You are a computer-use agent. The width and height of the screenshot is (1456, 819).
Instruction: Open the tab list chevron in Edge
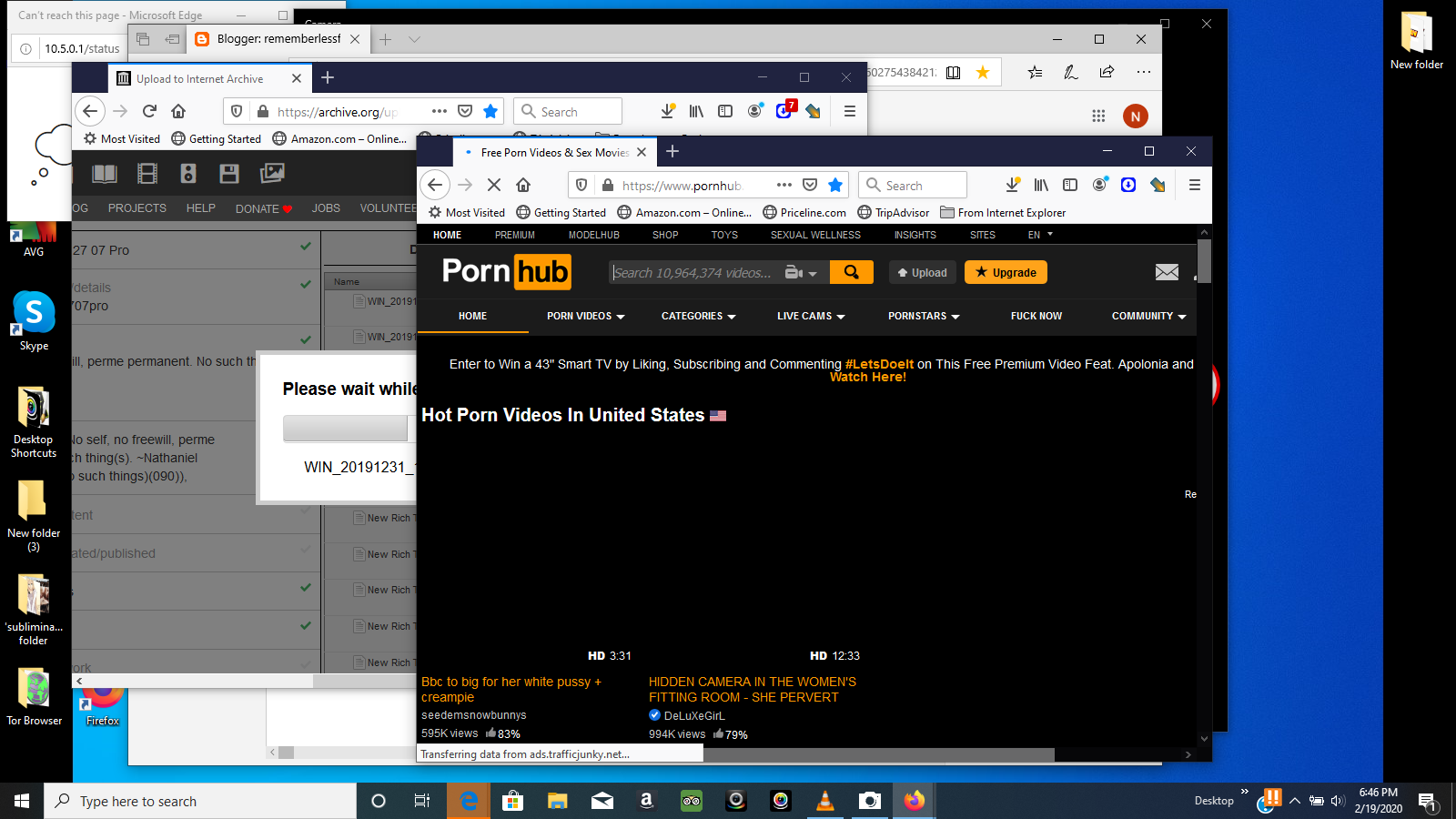pyautogui.click(x=414, y=39)
